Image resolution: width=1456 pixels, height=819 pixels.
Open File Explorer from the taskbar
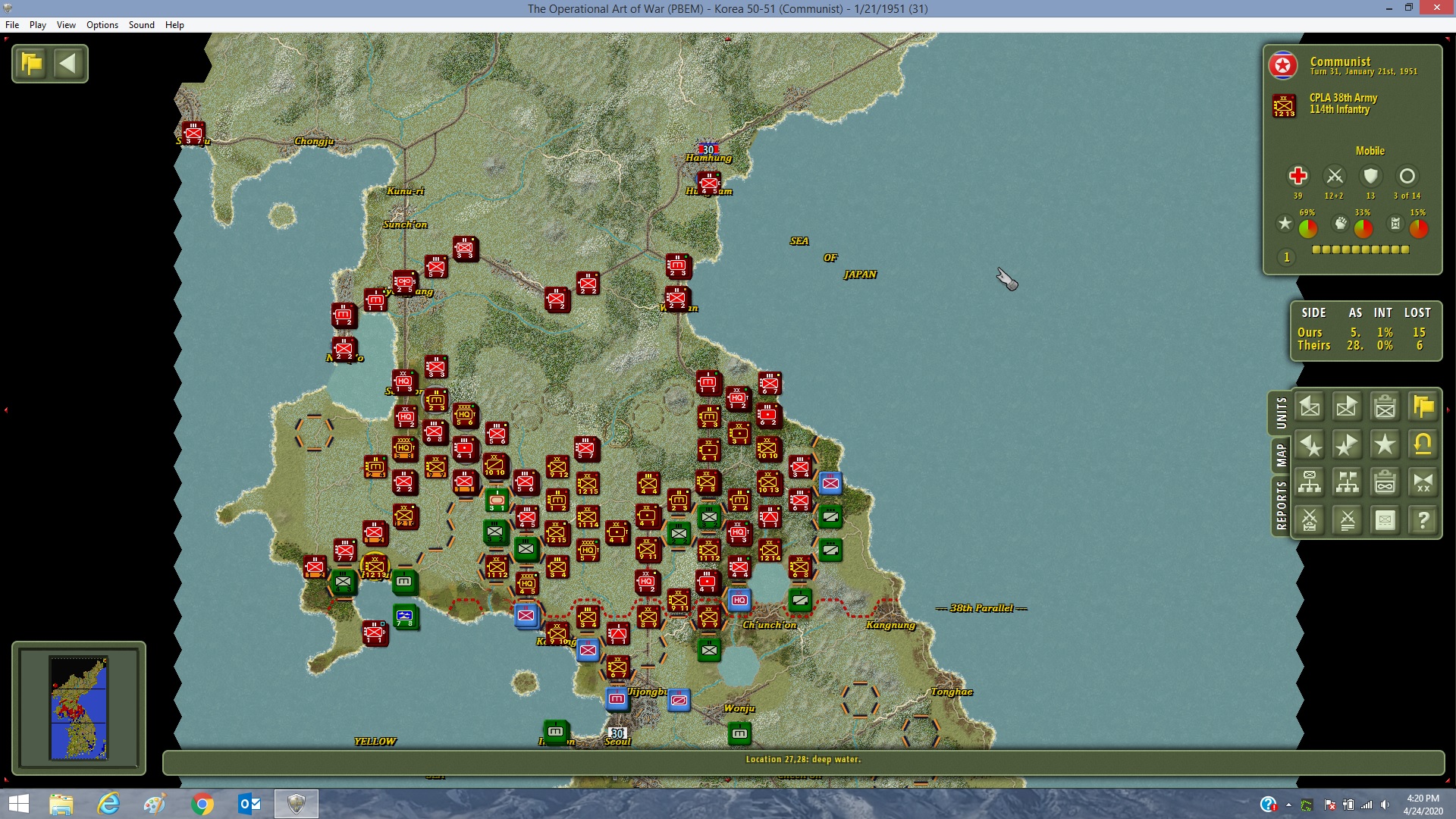tap(61, 804)
